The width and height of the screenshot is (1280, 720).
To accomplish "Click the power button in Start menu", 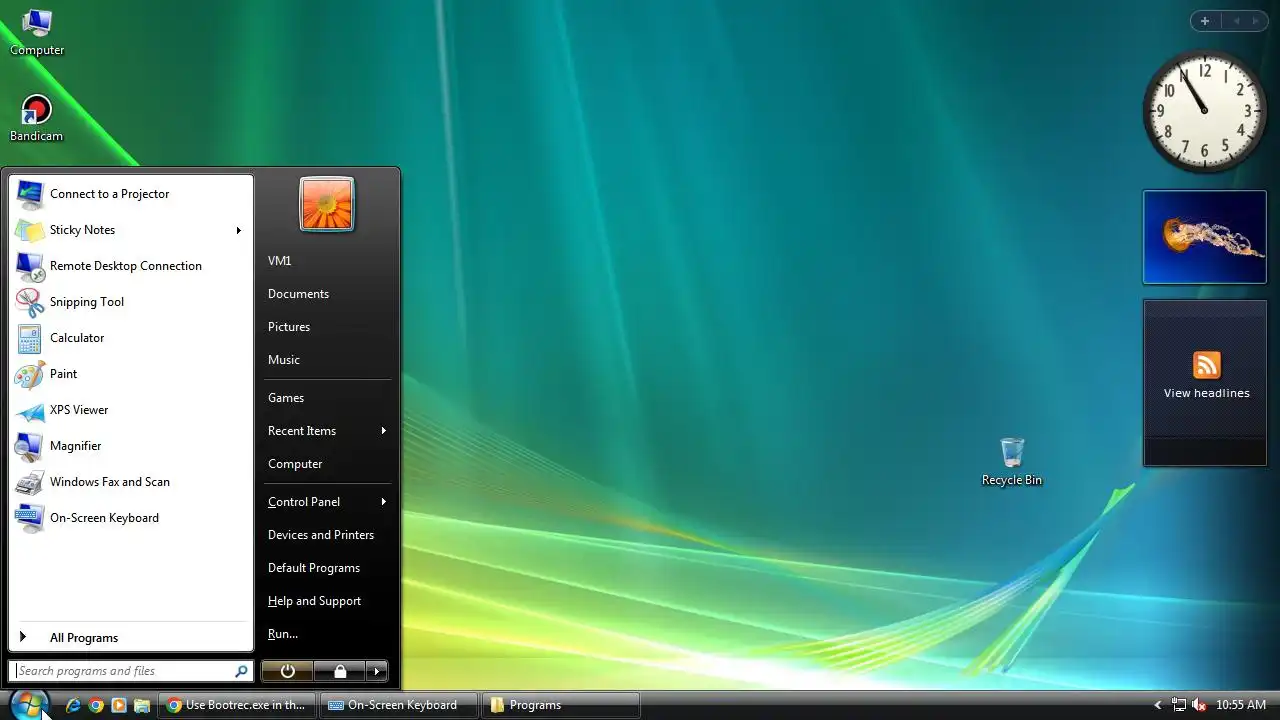I will click(x=287, y=671).
